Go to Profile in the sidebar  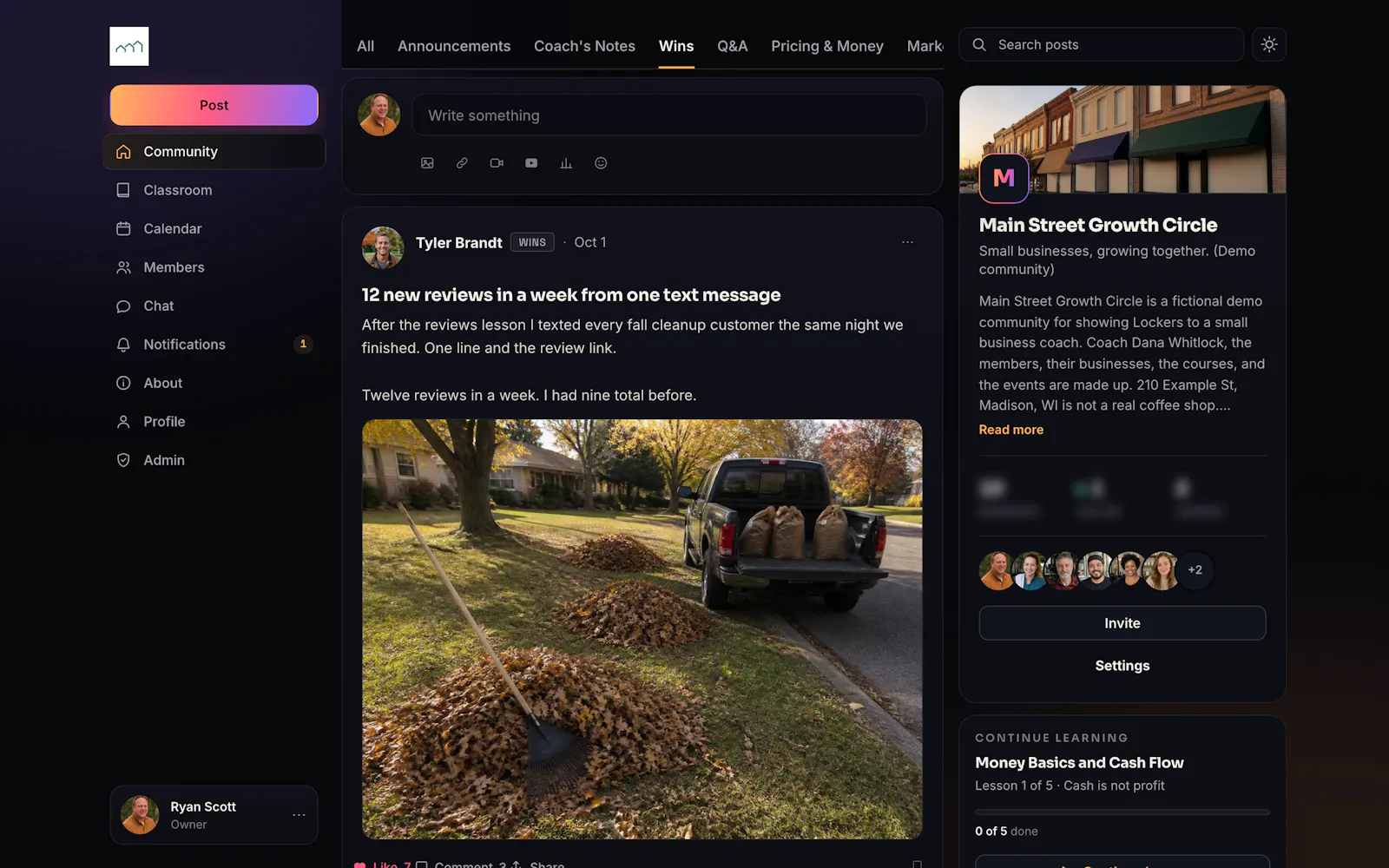click(x=214, y=422)
